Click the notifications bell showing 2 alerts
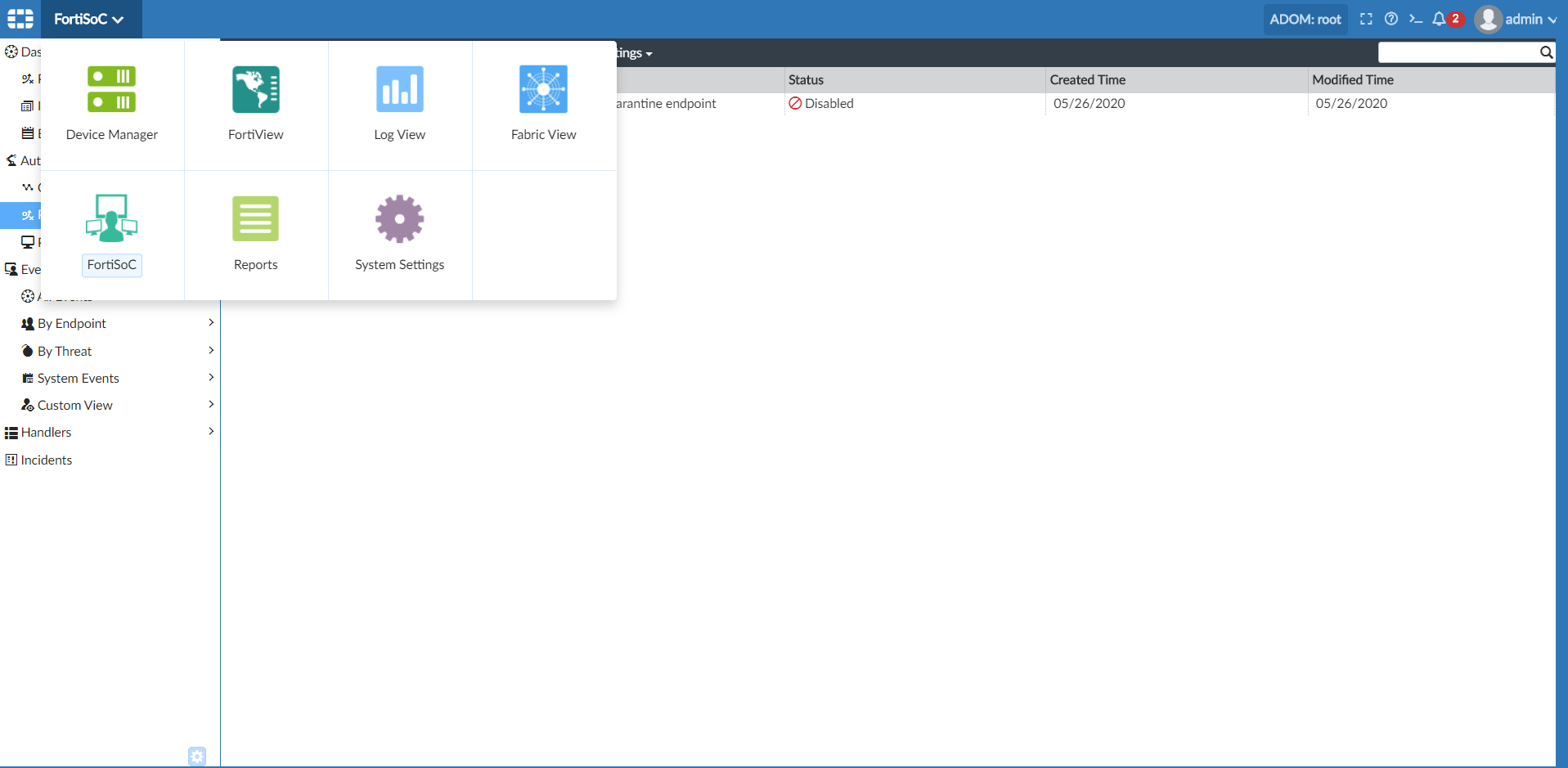 (x=1444, y=18)
